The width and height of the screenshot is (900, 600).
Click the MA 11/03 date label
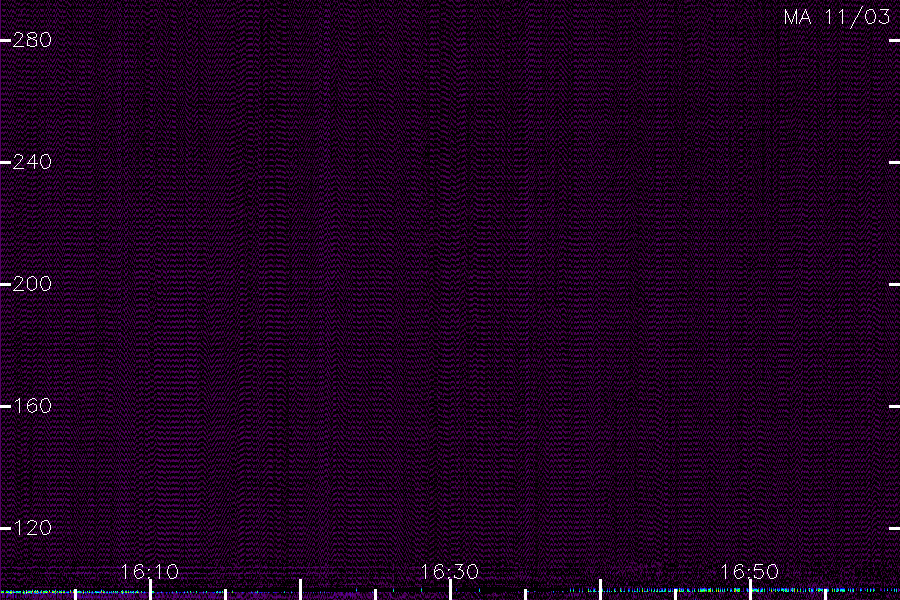point(837,17)
